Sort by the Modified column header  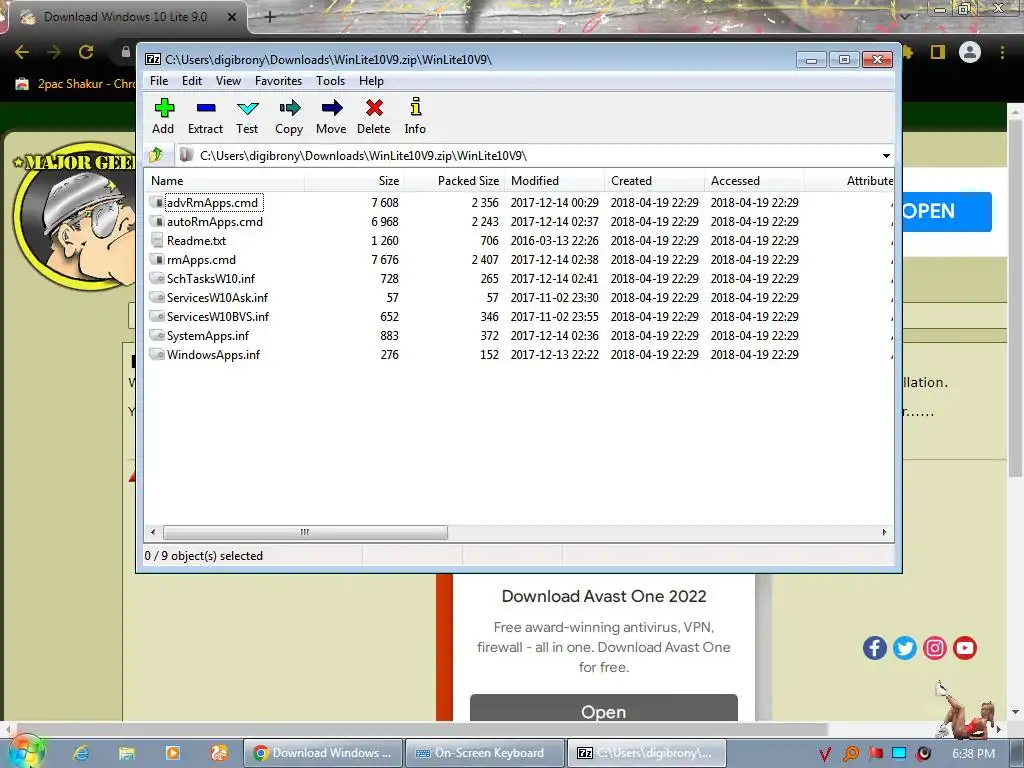[x=554, y=181]
